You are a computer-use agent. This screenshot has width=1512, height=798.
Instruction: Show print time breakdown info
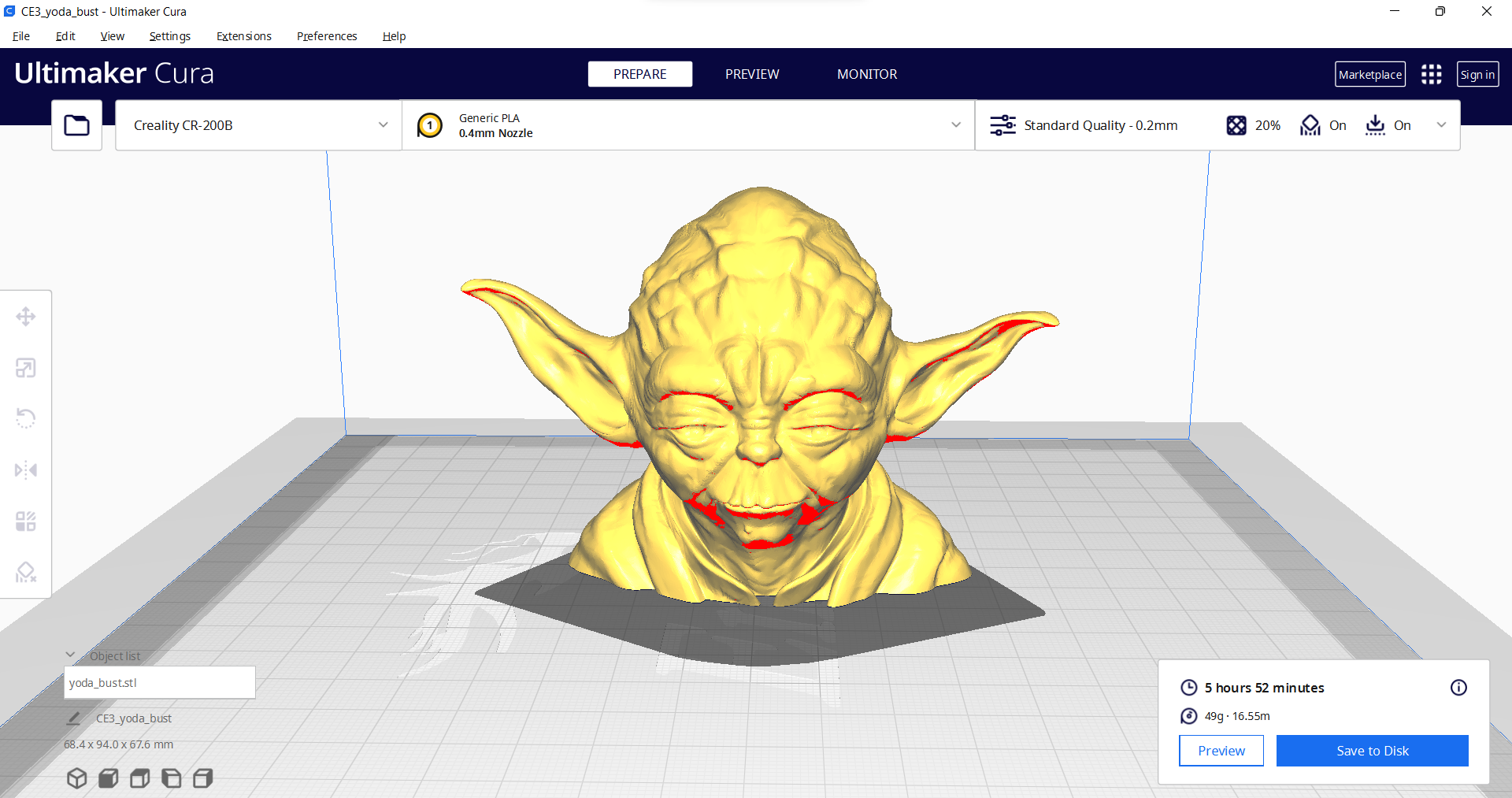point(1458,688)
